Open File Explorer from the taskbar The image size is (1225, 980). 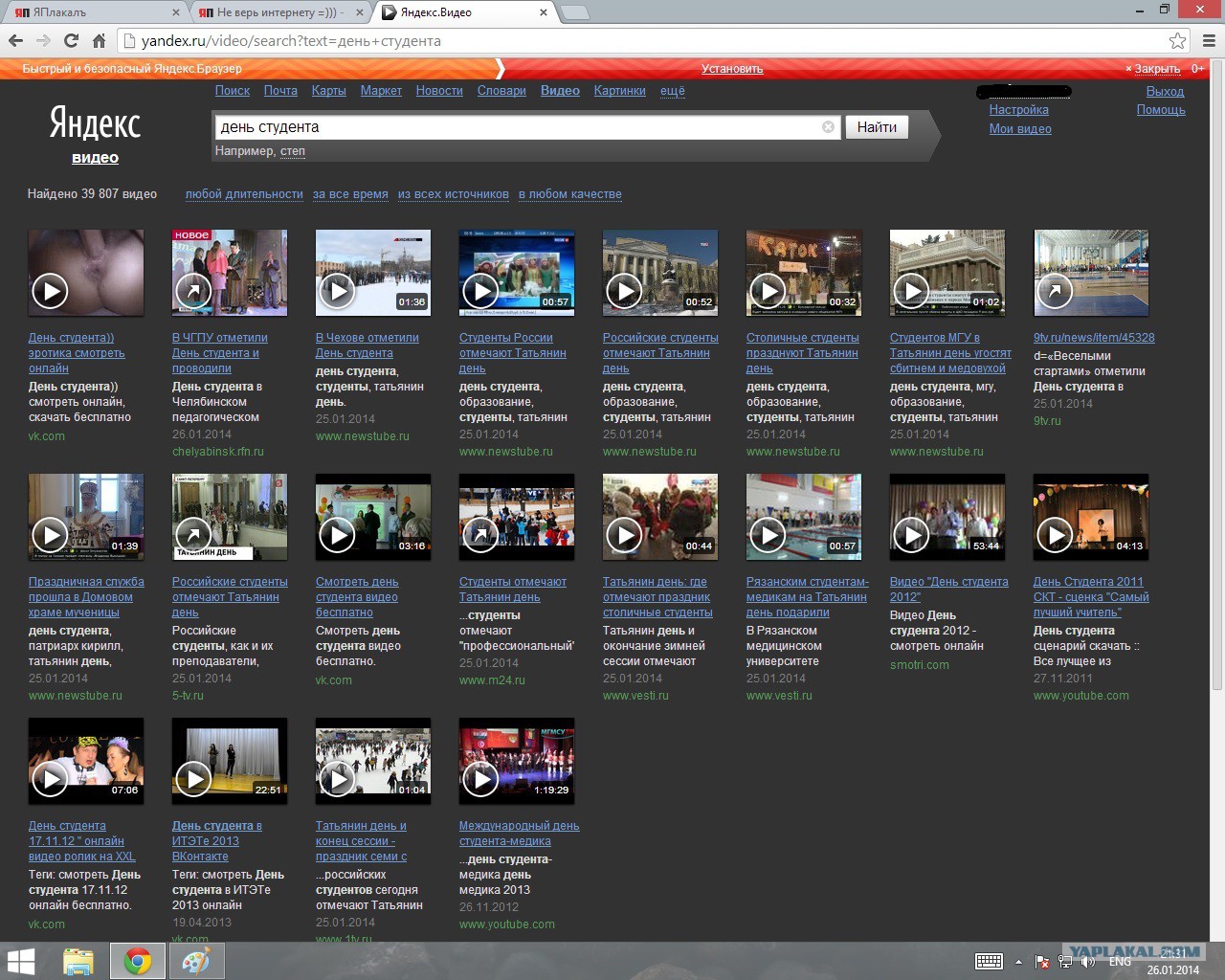(x=78, y=961)
